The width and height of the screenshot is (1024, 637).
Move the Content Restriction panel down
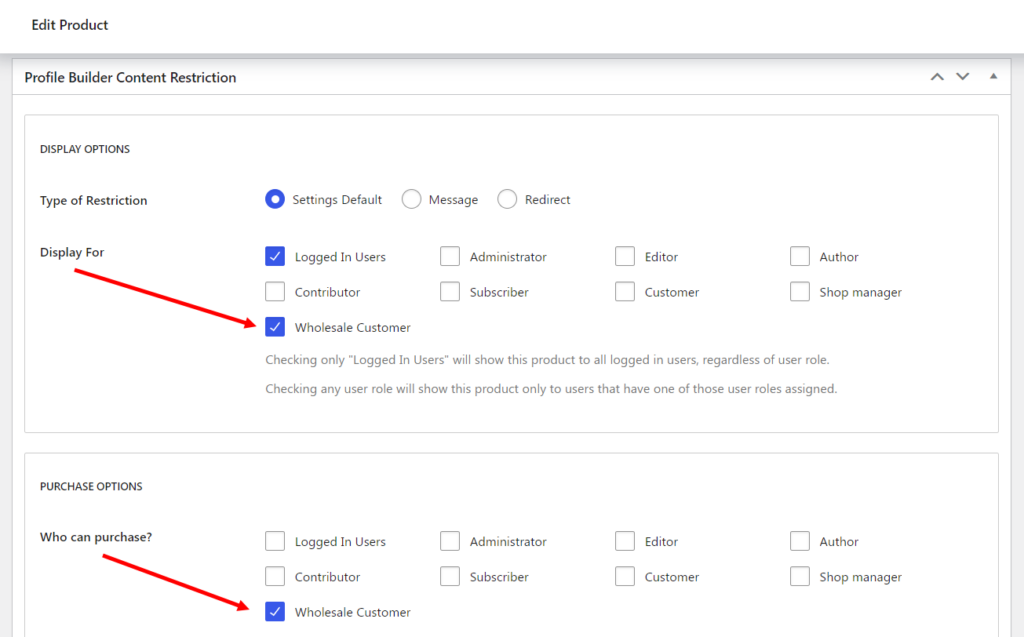(963, 77)
